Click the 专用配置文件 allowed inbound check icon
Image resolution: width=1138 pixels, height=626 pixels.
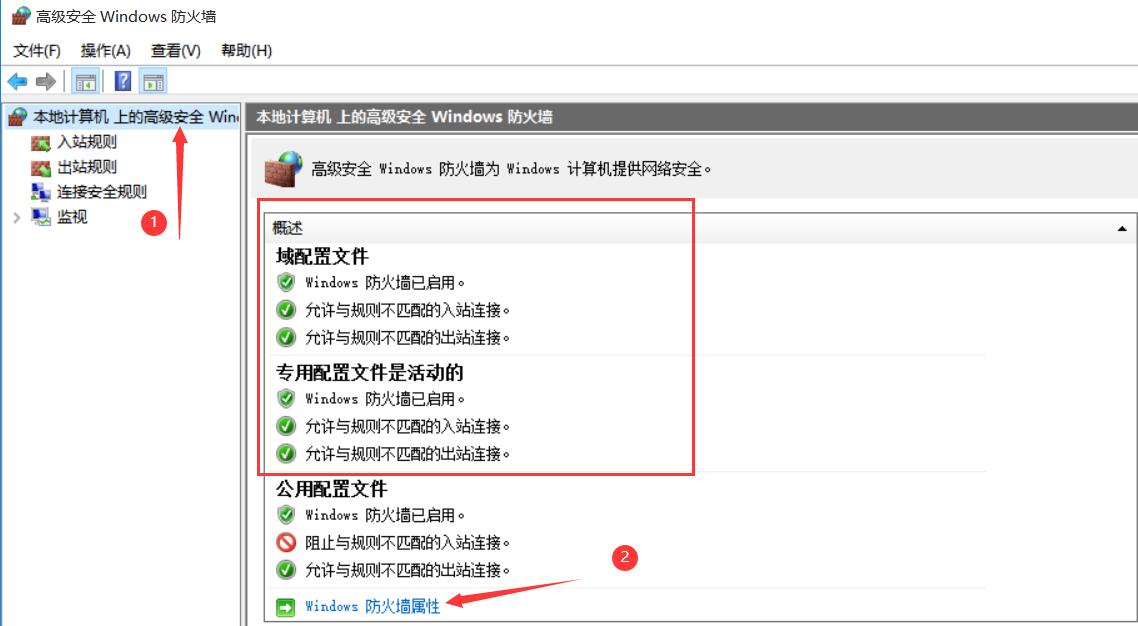click(286, 426)
